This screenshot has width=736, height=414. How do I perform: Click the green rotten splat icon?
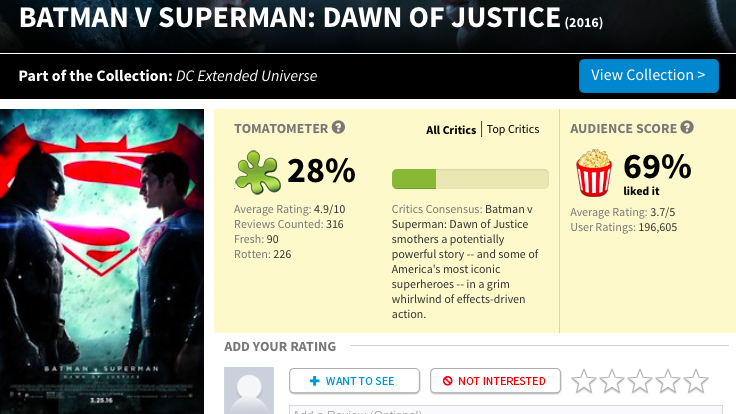257,172
